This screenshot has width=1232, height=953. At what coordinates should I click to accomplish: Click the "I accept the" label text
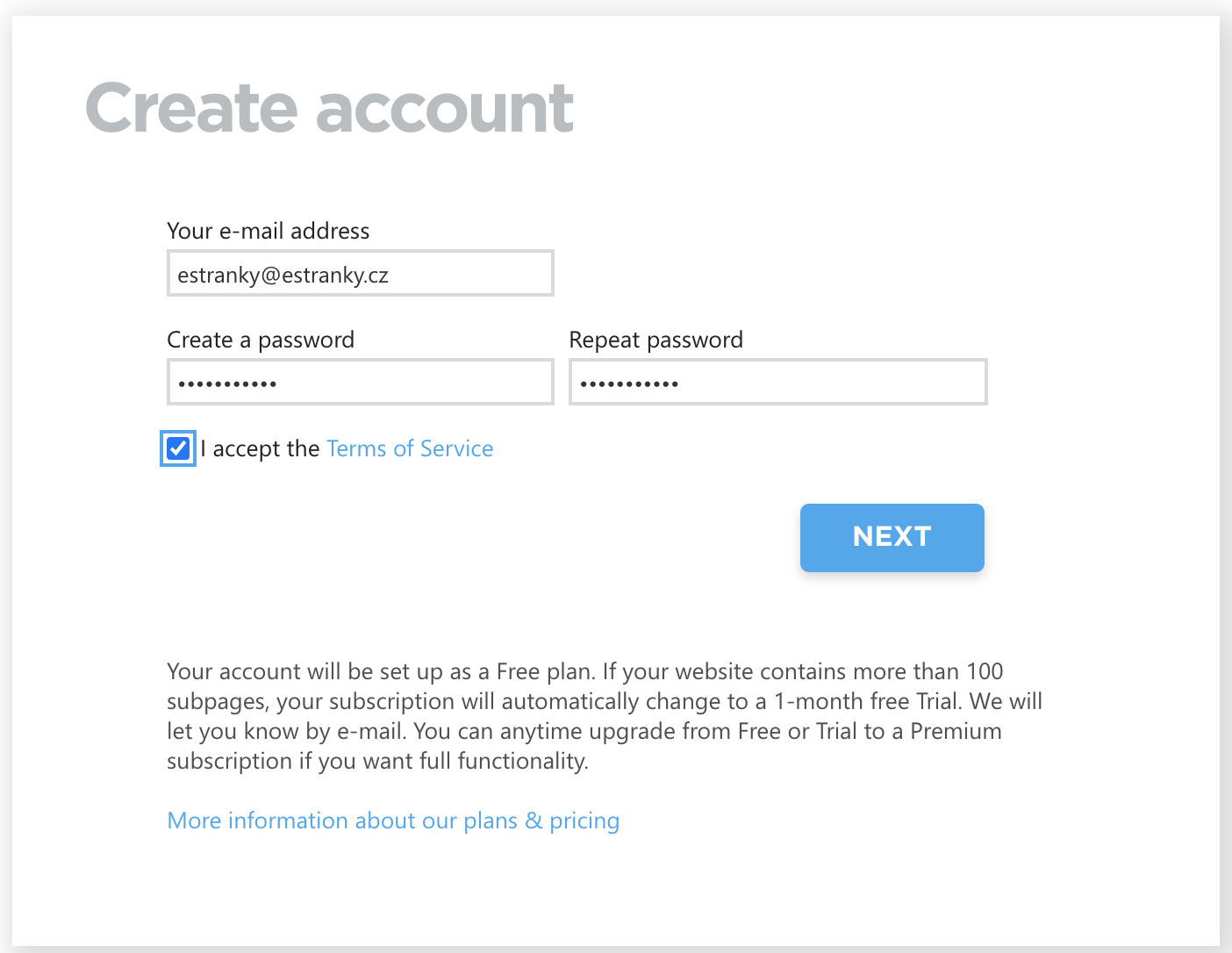click(260, 448)
